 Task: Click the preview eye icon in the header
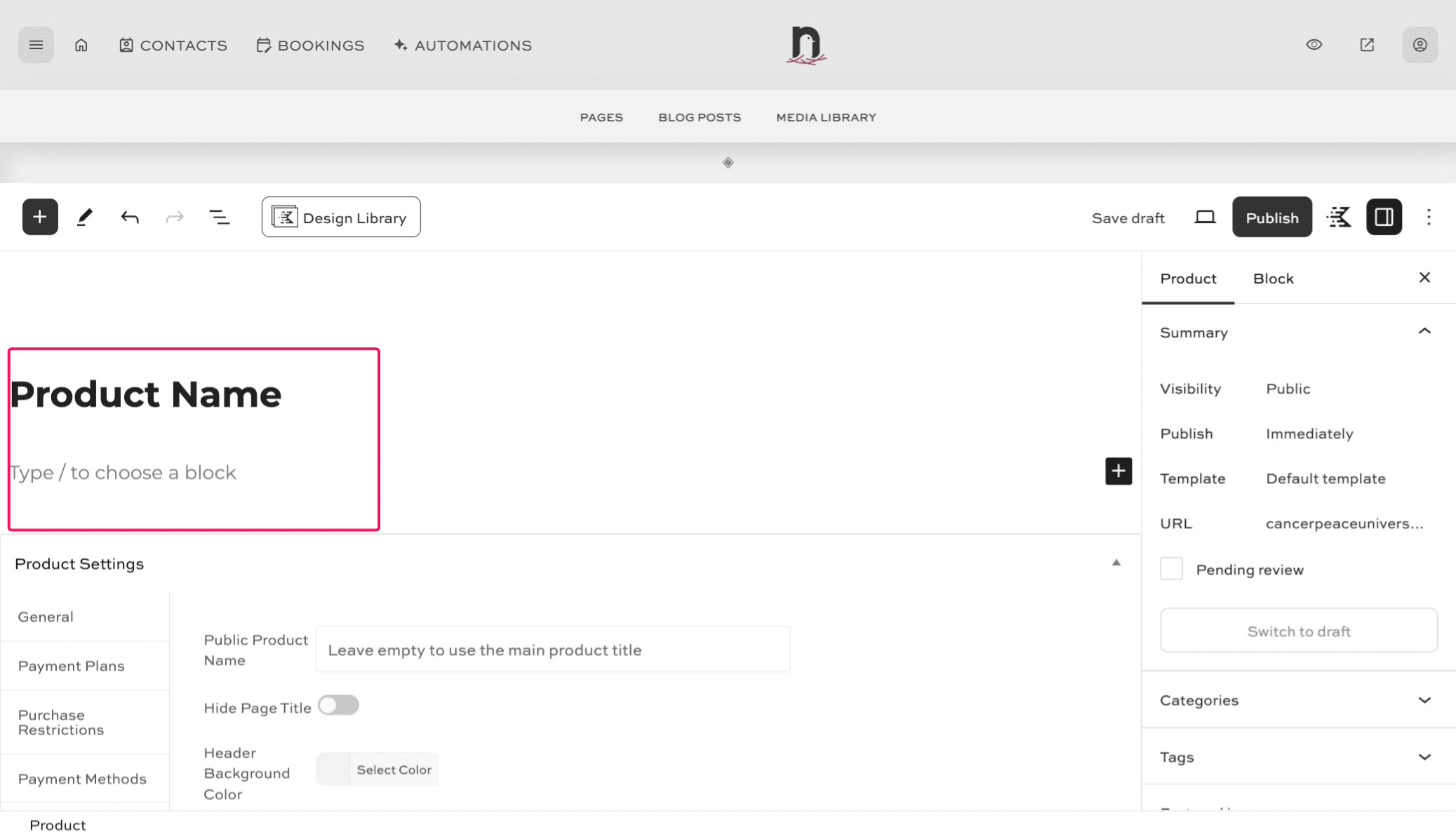pos(1314,44)
